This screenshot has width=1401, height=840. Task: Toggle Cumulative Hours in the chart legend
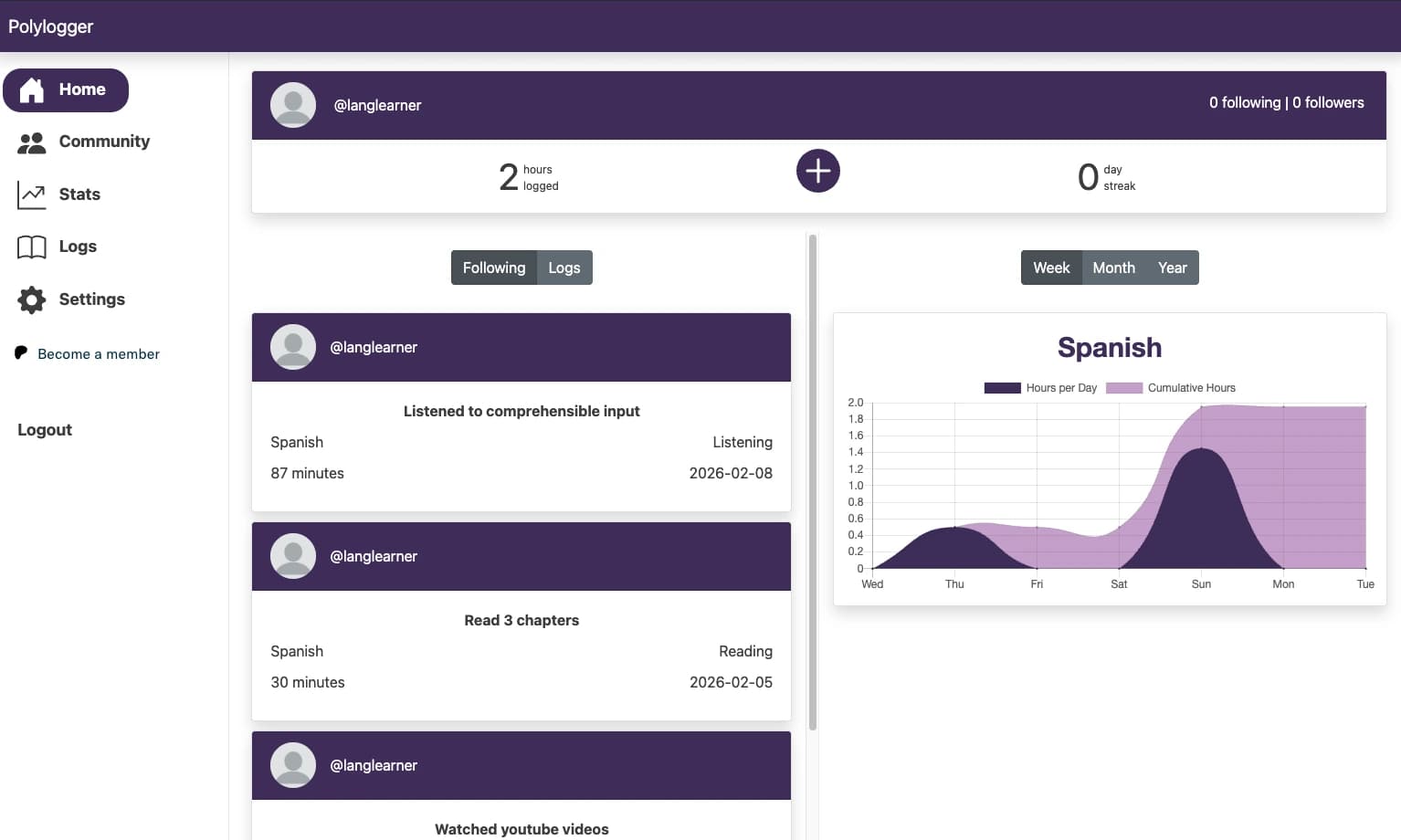point(1170,387)
